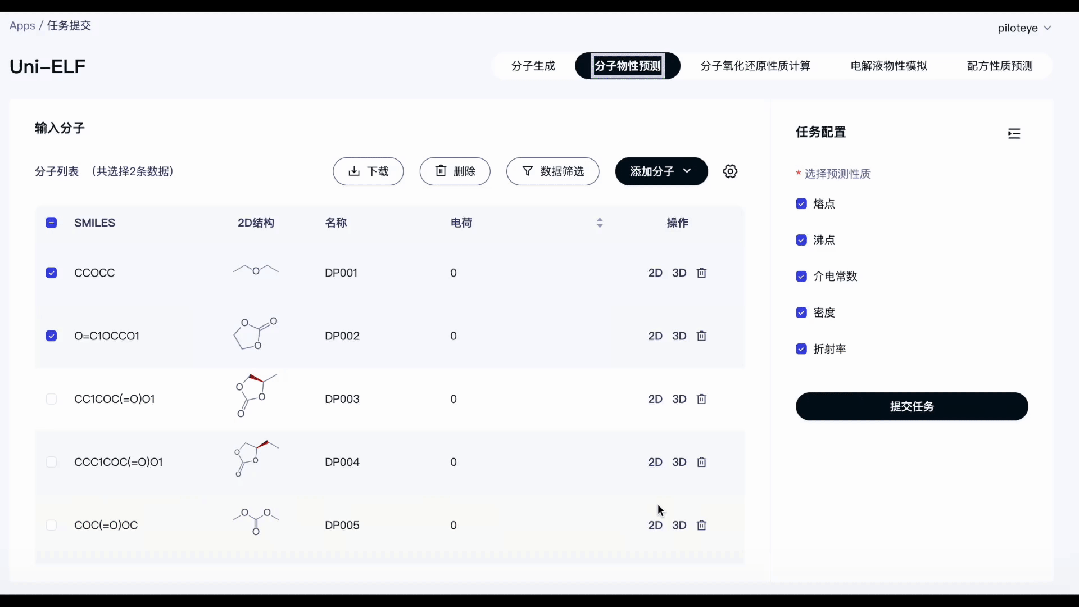Screen dimensions: 1079x607
Task: Open the 3D view for DP002
Action: [679, 335]
